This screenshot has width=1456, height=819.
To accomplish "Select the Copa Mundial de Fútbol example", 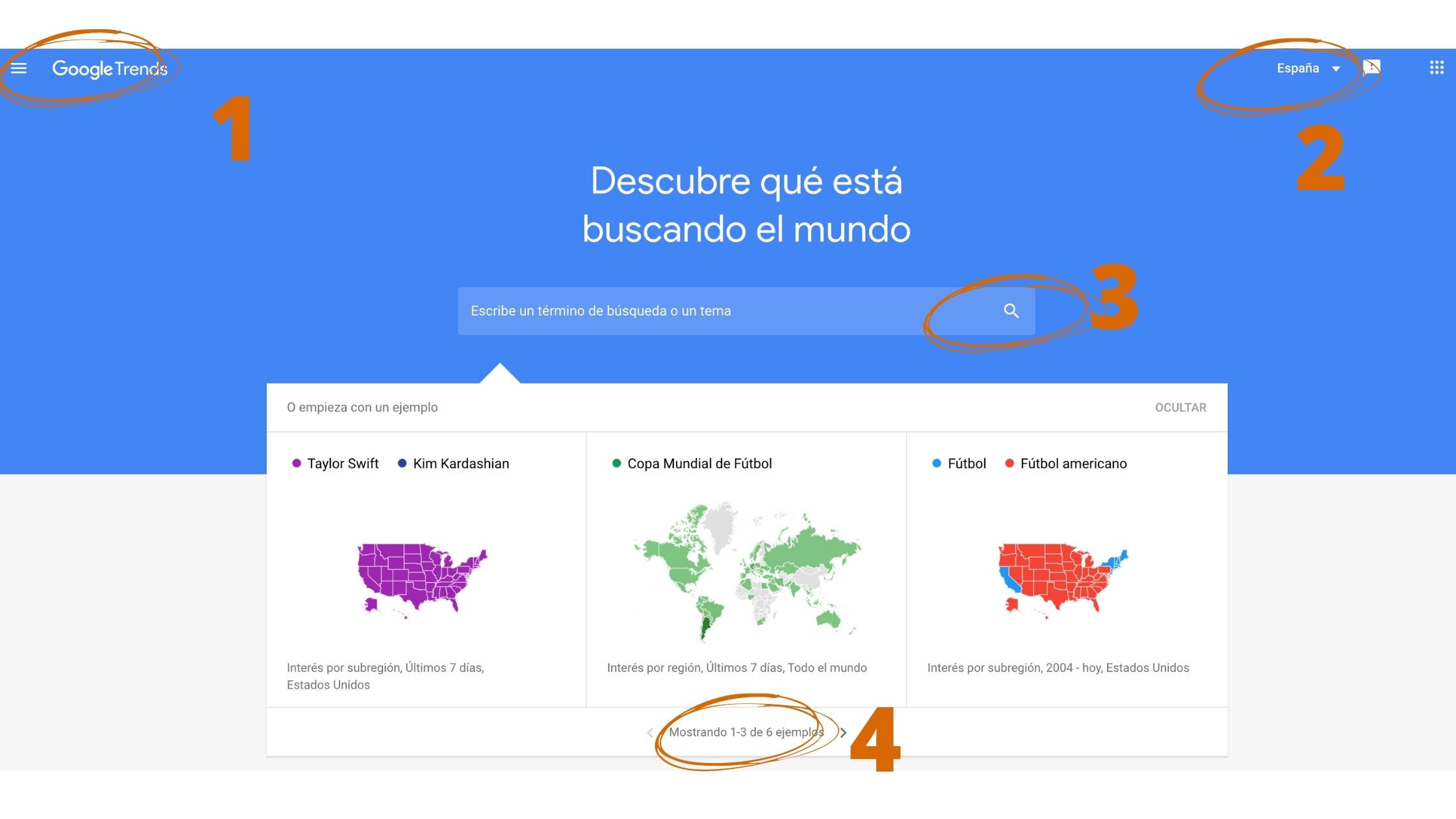I will point(699,463).
